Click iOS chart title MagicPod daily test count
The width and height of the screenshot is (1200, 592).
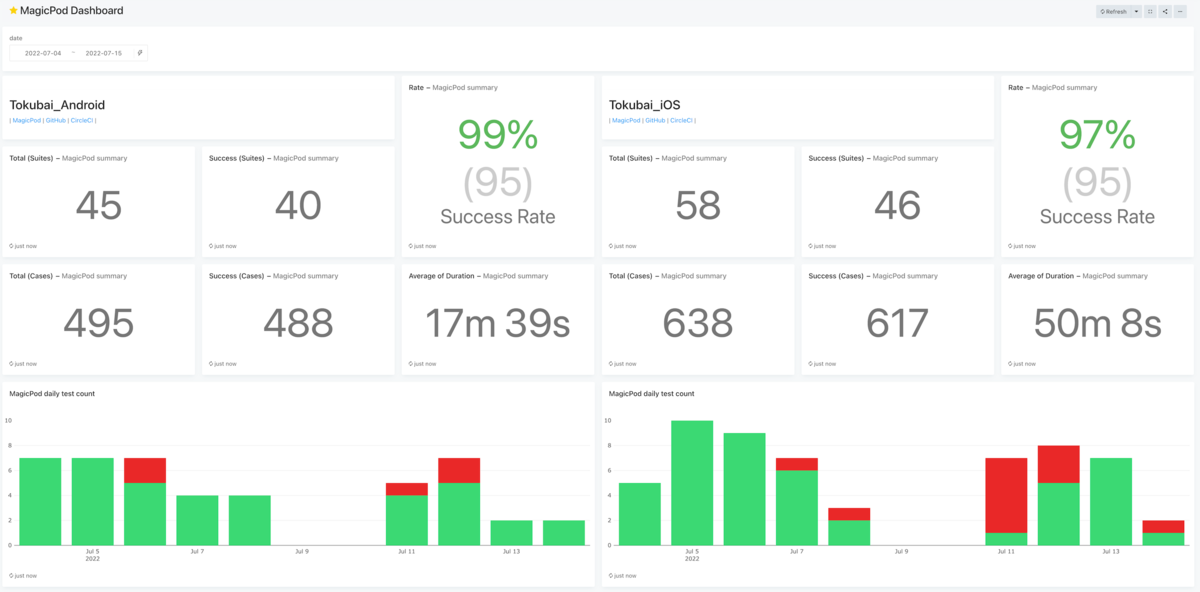(651, 394)
